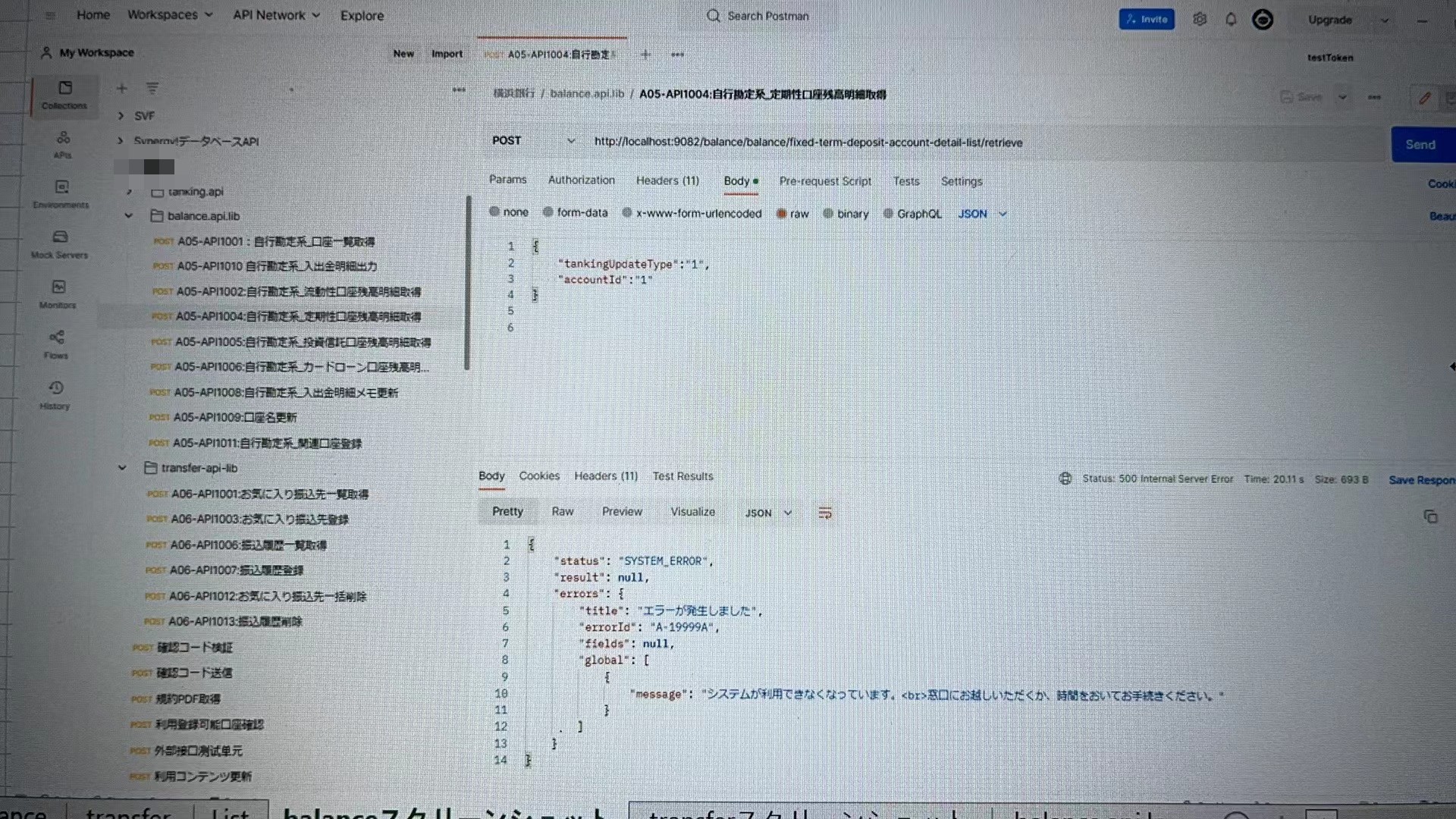Click the request URL input field
This screenshot has width=1456, height=819.
tap(986, 143)
